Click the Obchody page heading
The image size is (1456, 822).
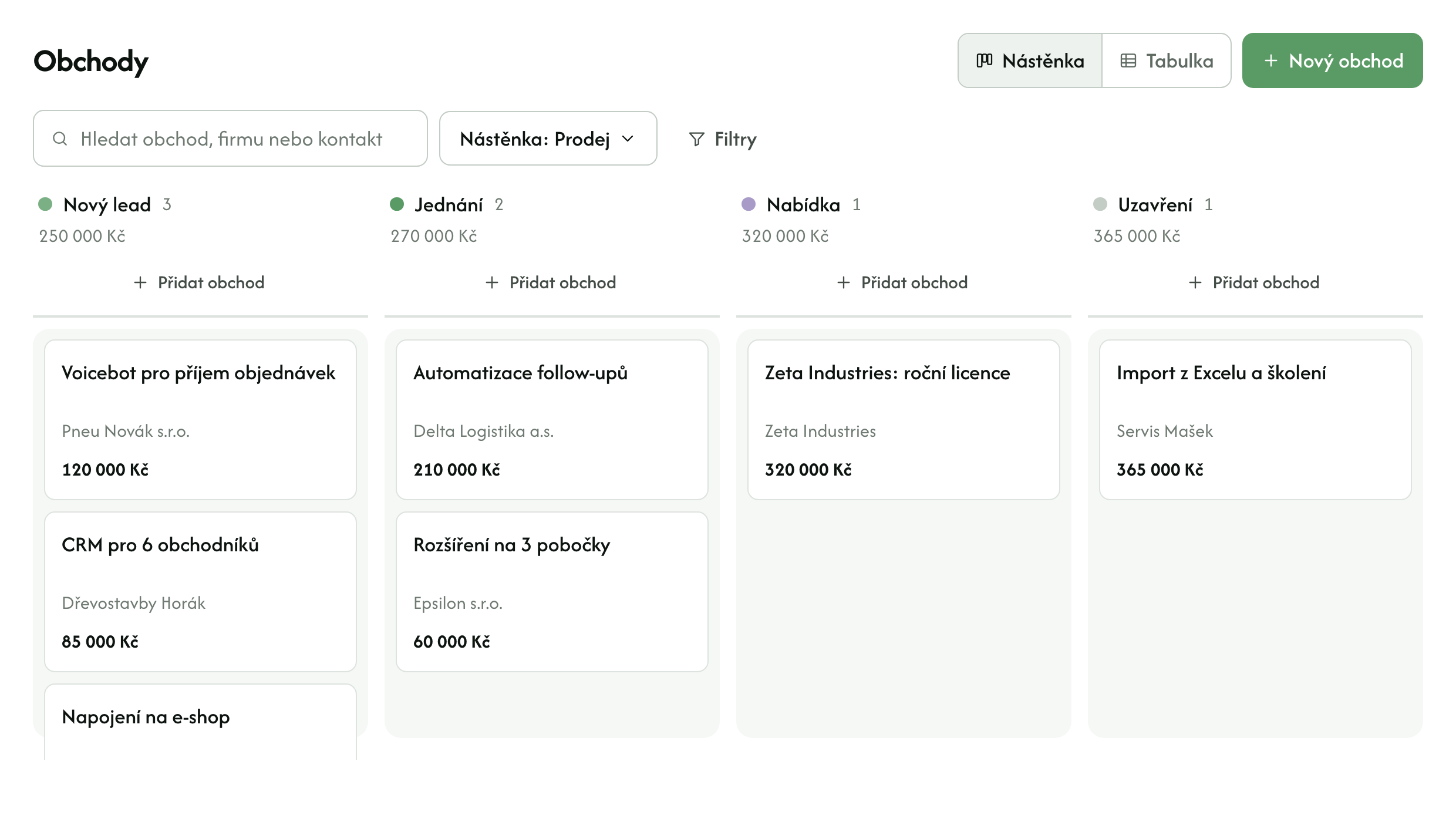pos(91,62)
